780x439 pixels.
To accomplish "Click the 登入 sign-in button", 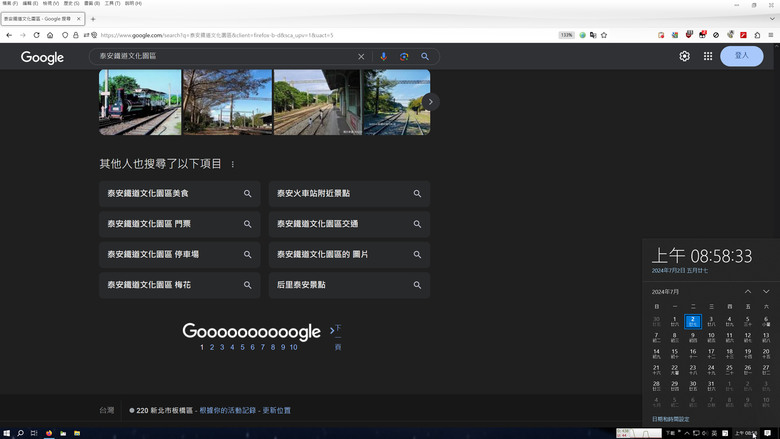I will pos(742,56).
